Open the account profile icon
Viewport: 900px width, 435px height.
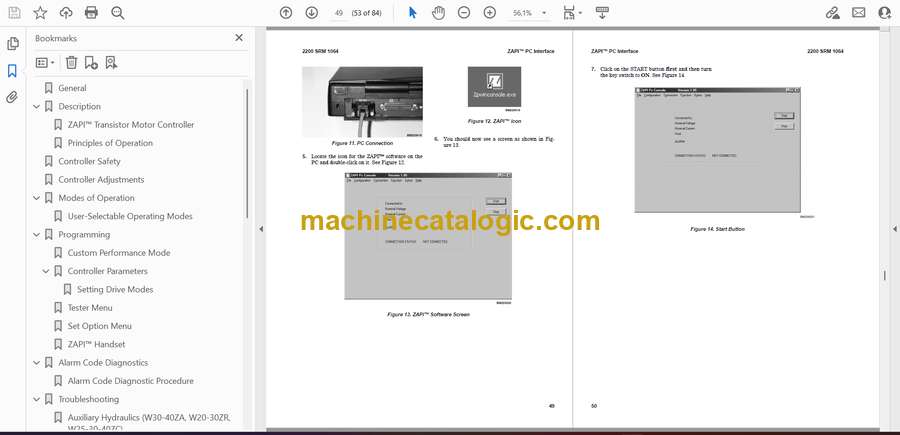[x=885, y=13]
